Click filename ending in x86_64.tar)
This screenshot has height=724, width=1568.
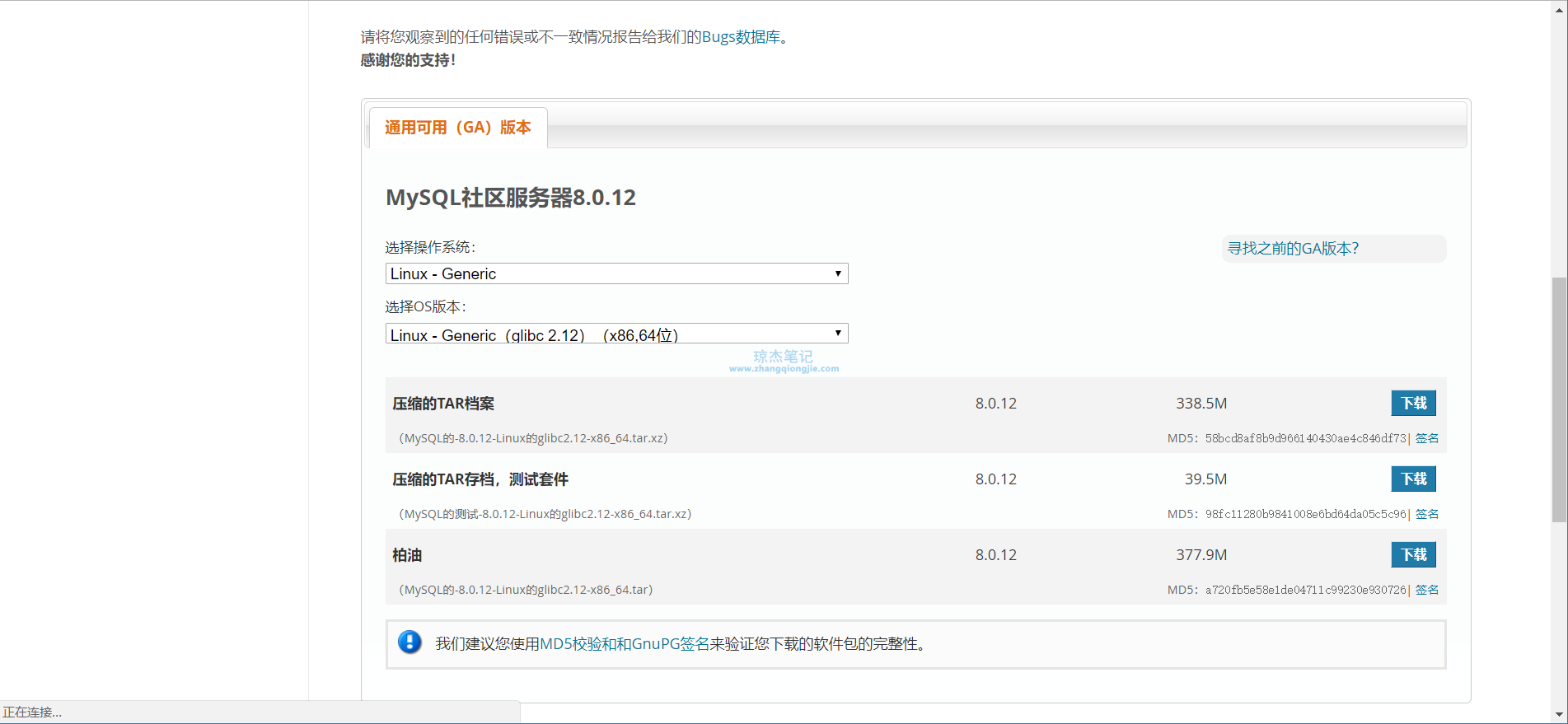(526, 590)
